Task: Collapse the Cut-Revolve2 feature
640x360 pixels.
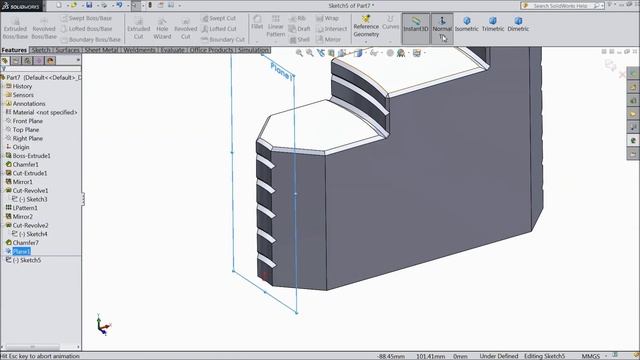Action: click(3, 225)
